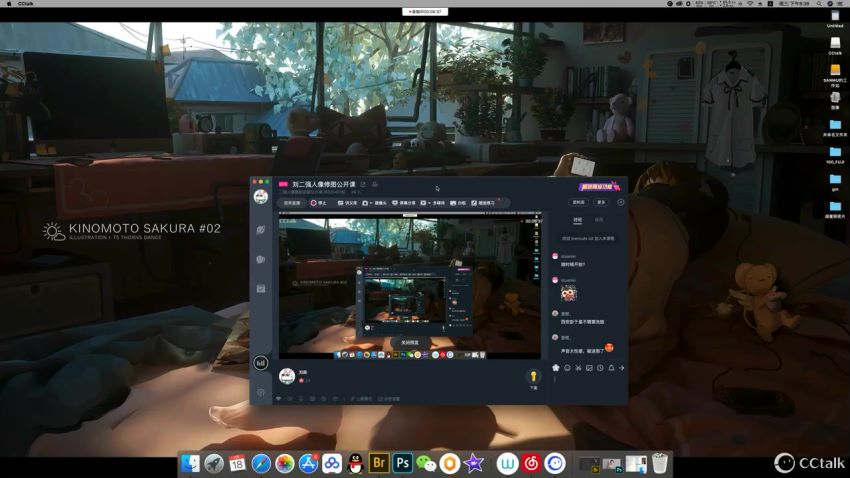Open Launchpad rocket icon in the Dock

214,463
